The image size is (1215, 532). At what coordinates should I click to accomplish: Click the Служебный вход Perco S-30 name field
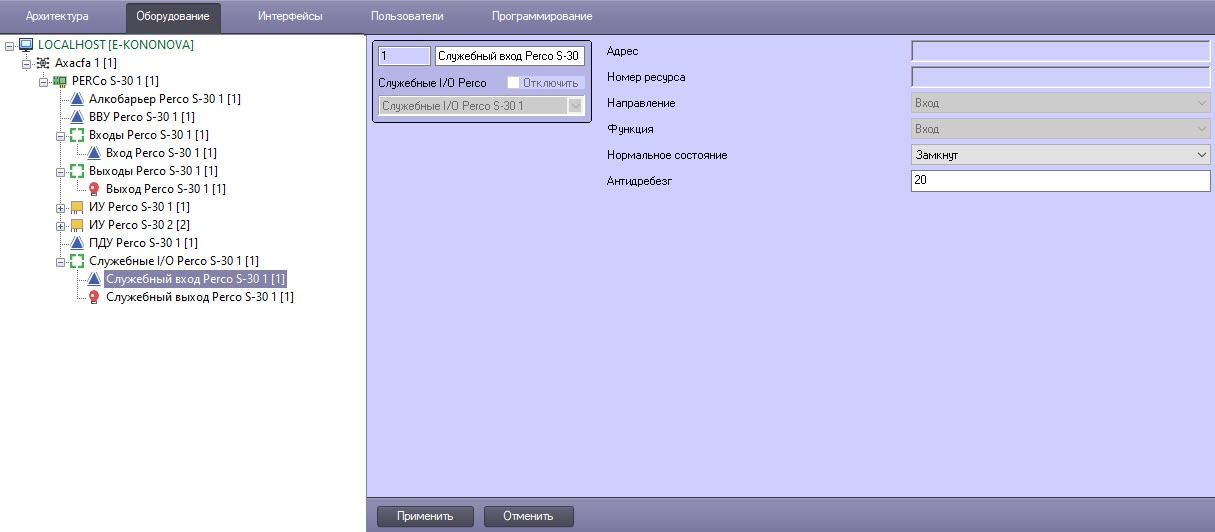tap(510, 56)
